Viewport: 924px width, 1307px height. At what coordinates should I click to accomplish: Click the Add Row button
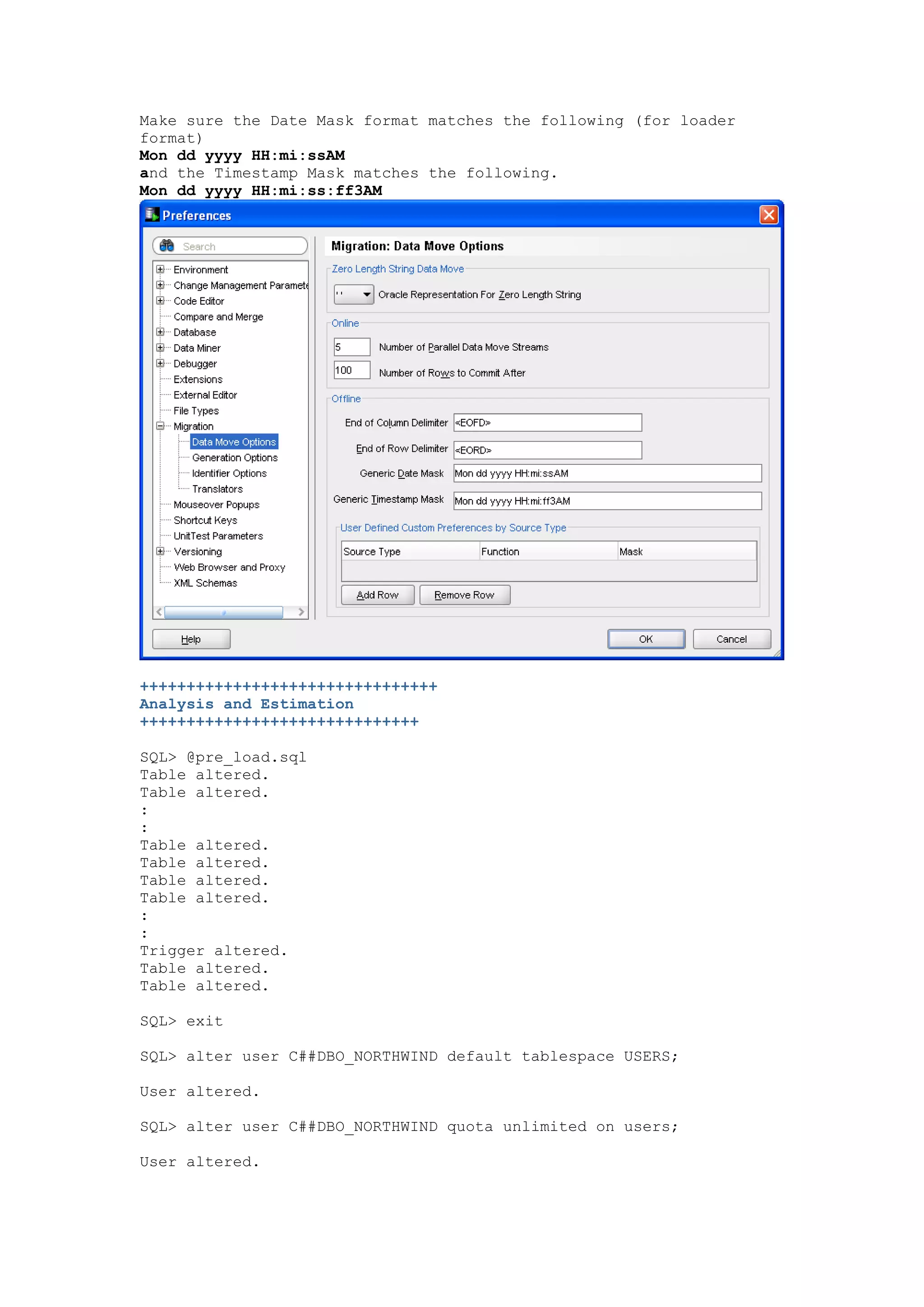coord(377,595)
